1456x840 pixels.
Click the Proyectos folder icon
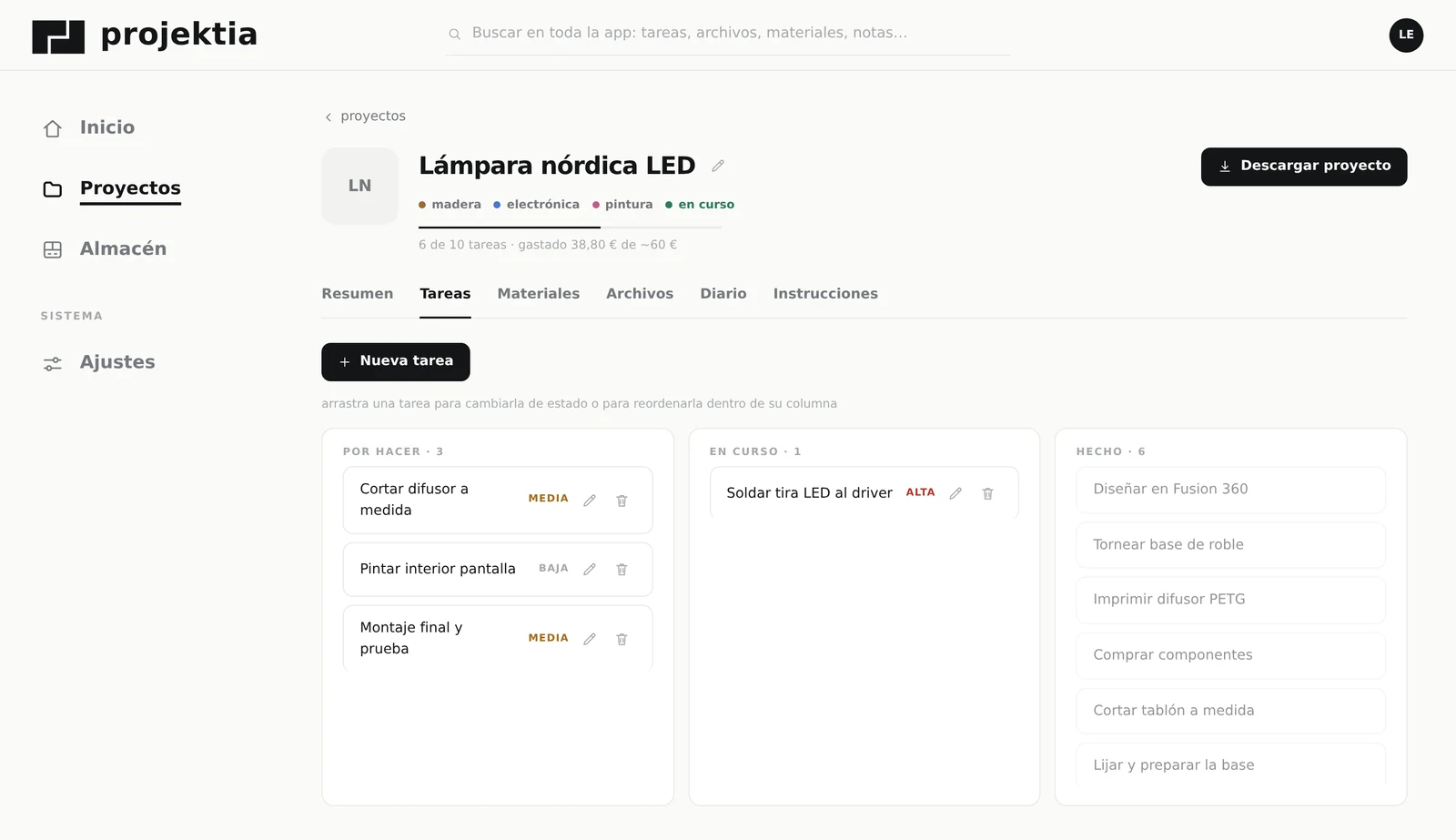pos(53,189)
